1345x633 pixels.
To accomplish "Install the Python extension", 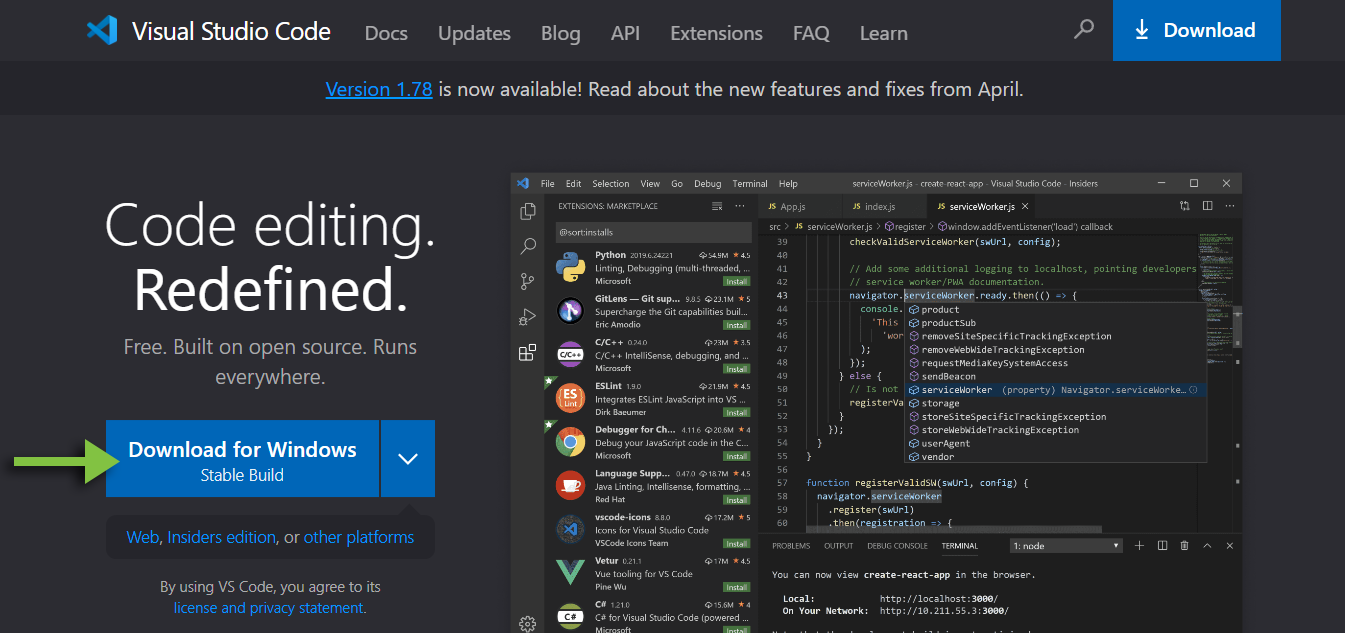I will pos(737,282).
